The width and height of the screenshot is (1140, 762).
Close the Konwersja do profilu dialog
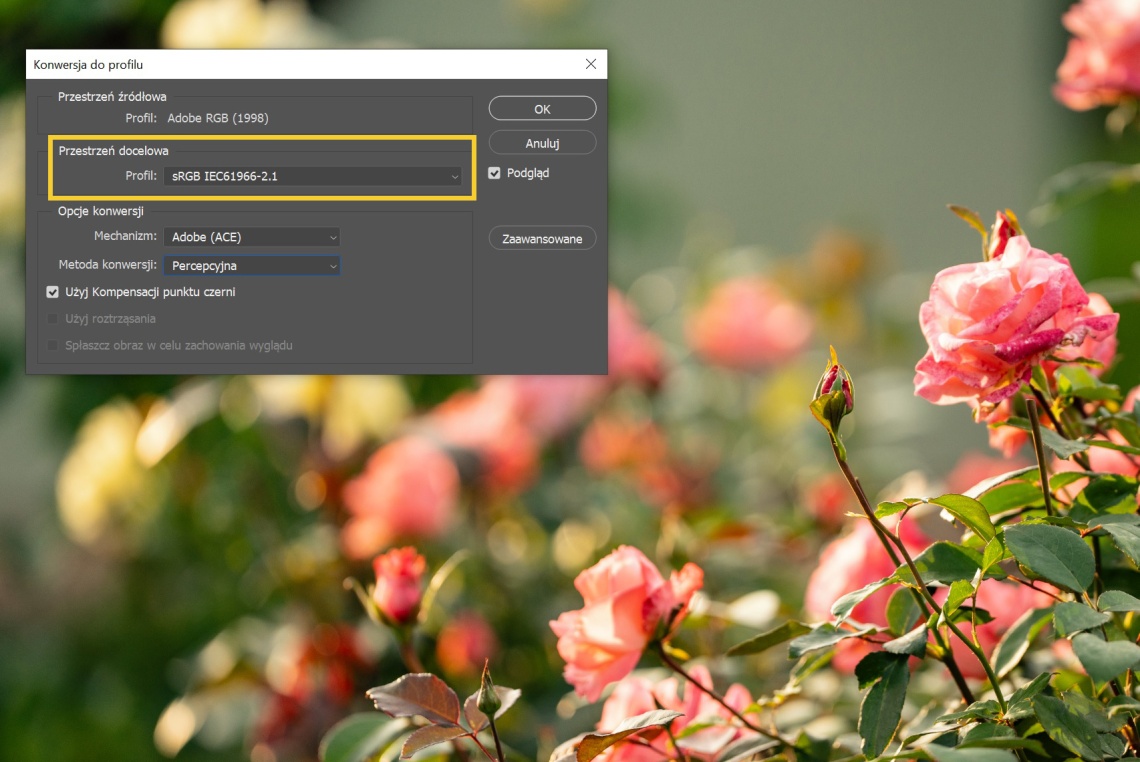(591, 64)
